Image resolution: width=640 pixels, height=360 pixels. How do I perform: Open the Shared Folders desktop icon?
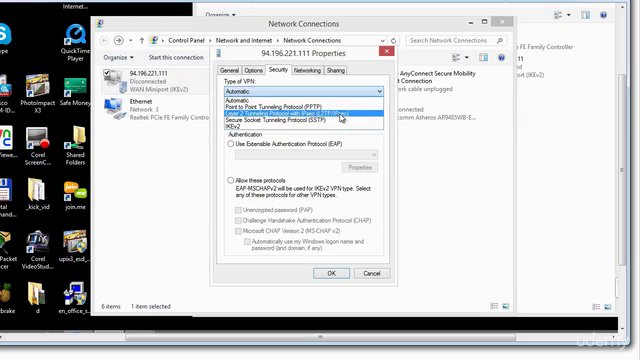(x=76, y=145)
